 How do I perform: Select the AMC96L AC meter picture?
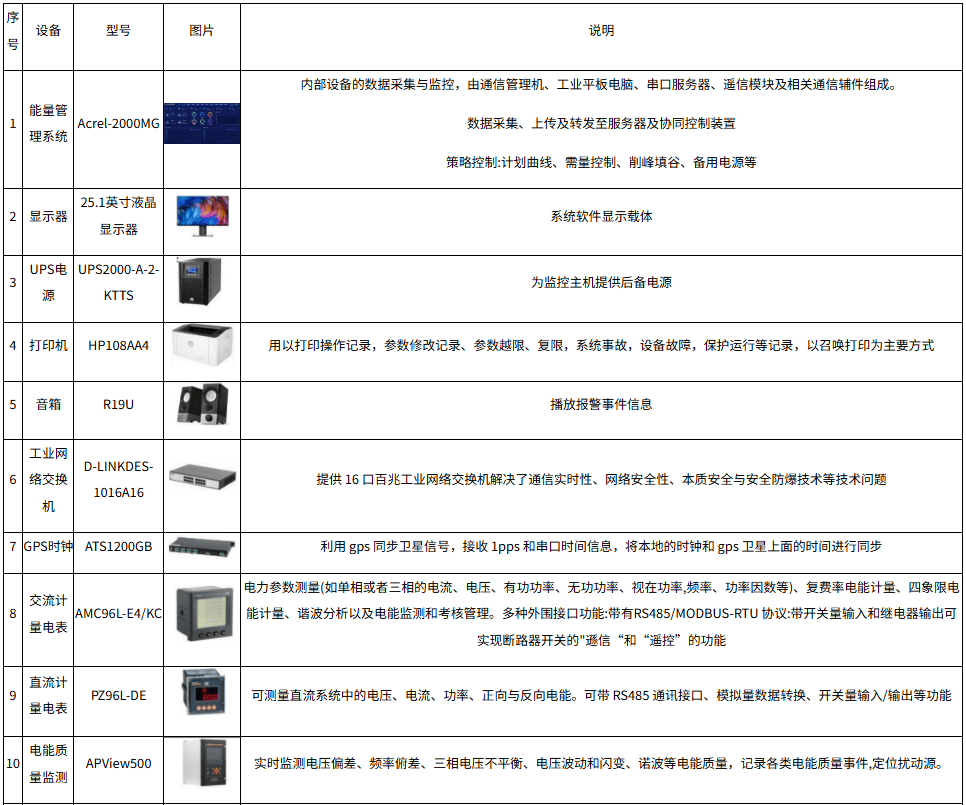point(201,613)
